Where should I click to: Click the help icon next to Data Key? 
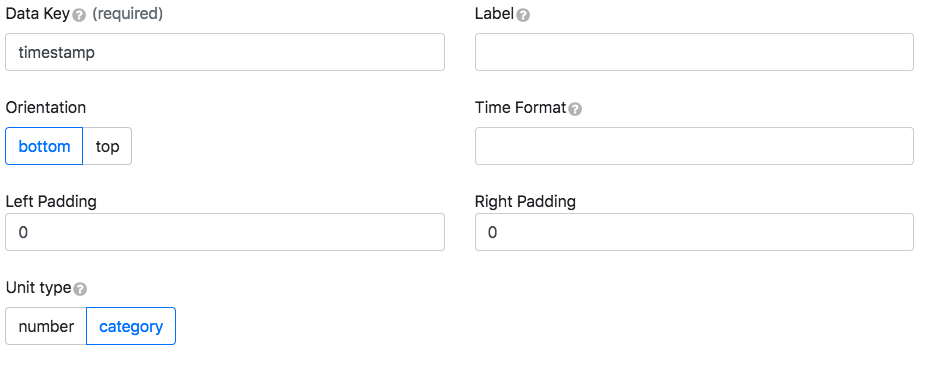[79, 15]
